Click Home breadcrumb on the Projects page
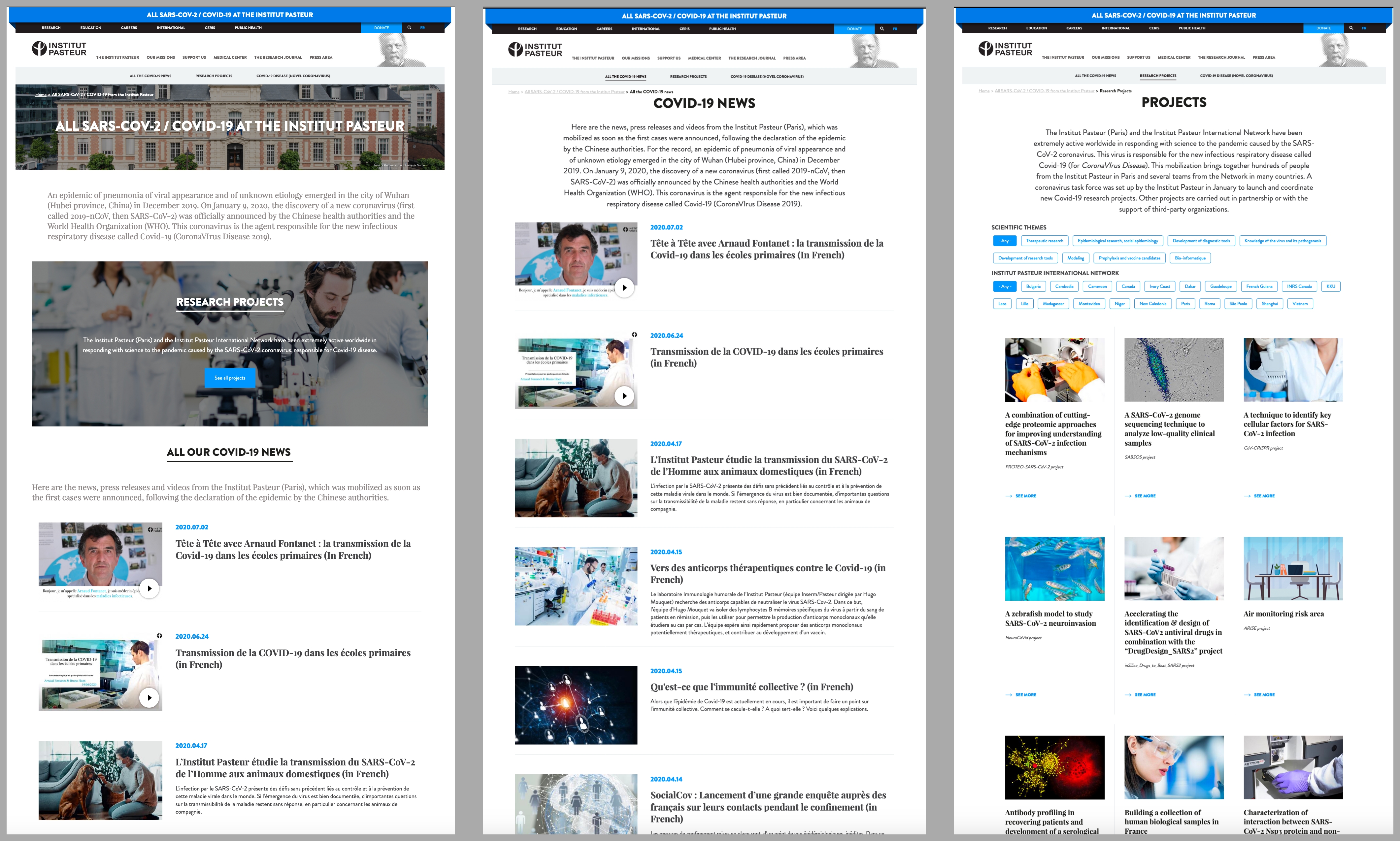This screenshot has width=1400, height=841. click(x=983, y=91)
